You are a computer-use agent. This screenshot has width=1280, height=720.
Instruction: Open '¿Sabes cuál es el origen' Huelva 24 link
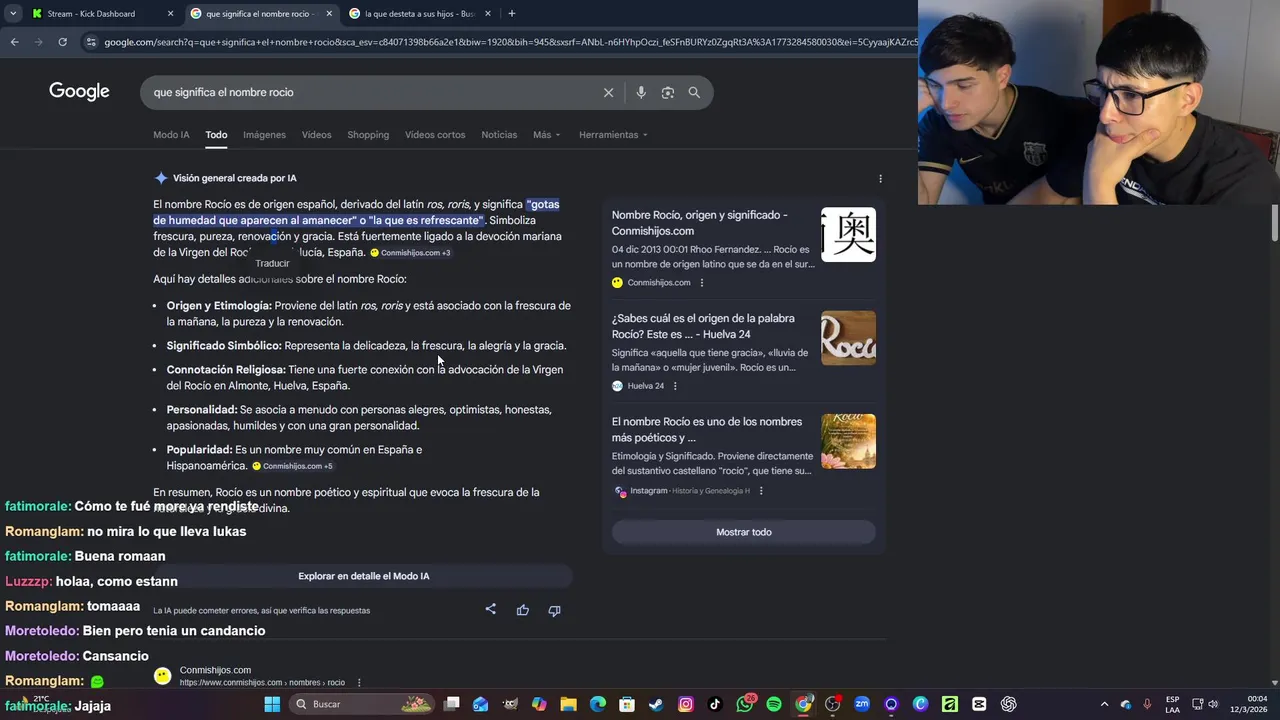click(703, 326)
